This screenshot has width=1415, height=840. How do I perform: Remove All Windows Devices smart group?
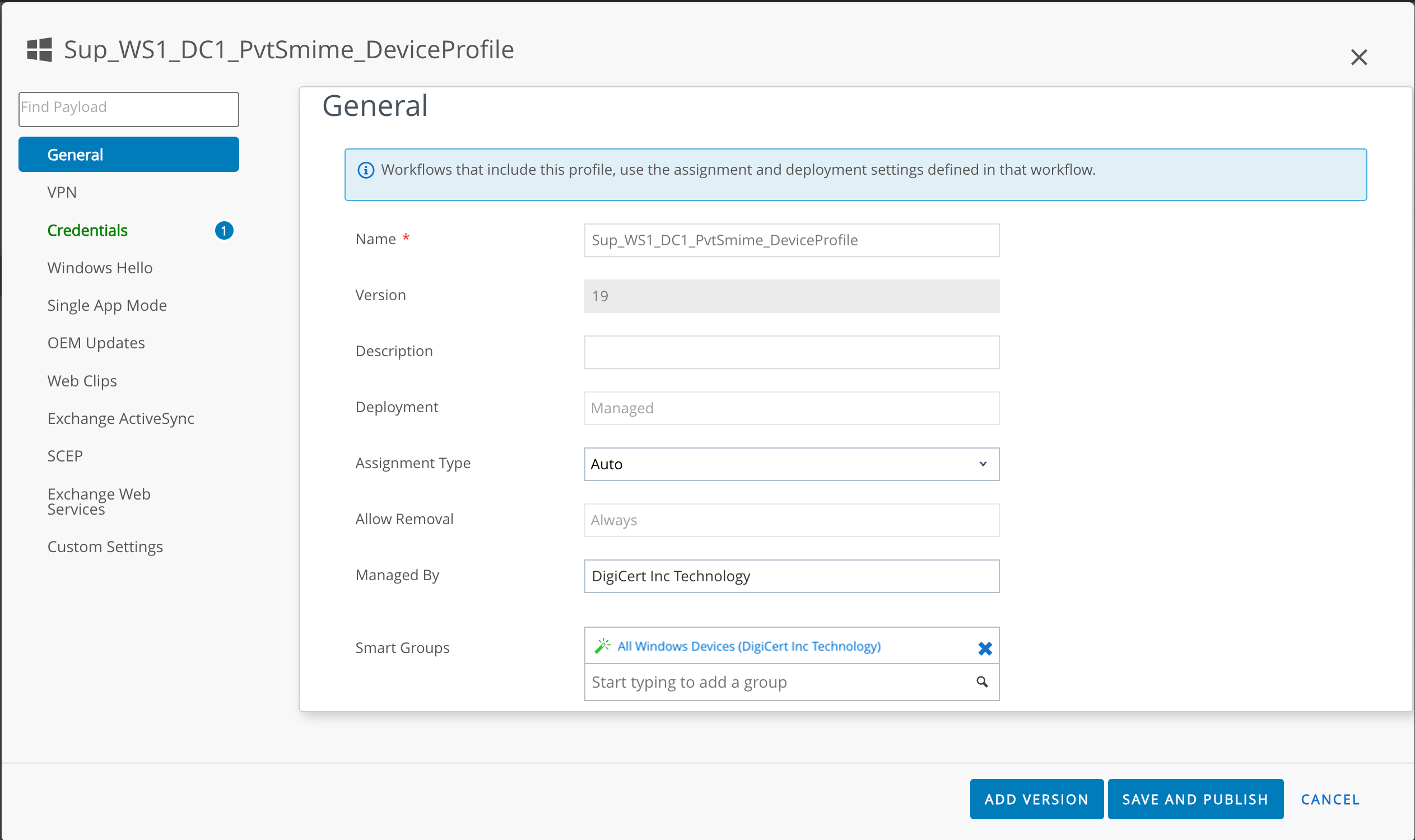point(985,648)
